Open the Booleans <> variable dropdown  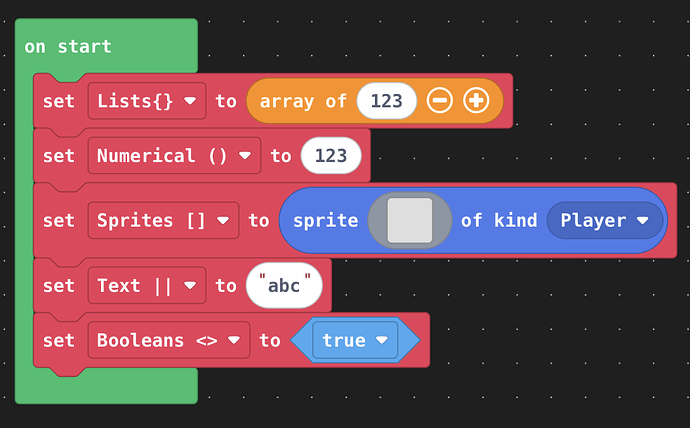pyautogui.click(x=169, y=340)
